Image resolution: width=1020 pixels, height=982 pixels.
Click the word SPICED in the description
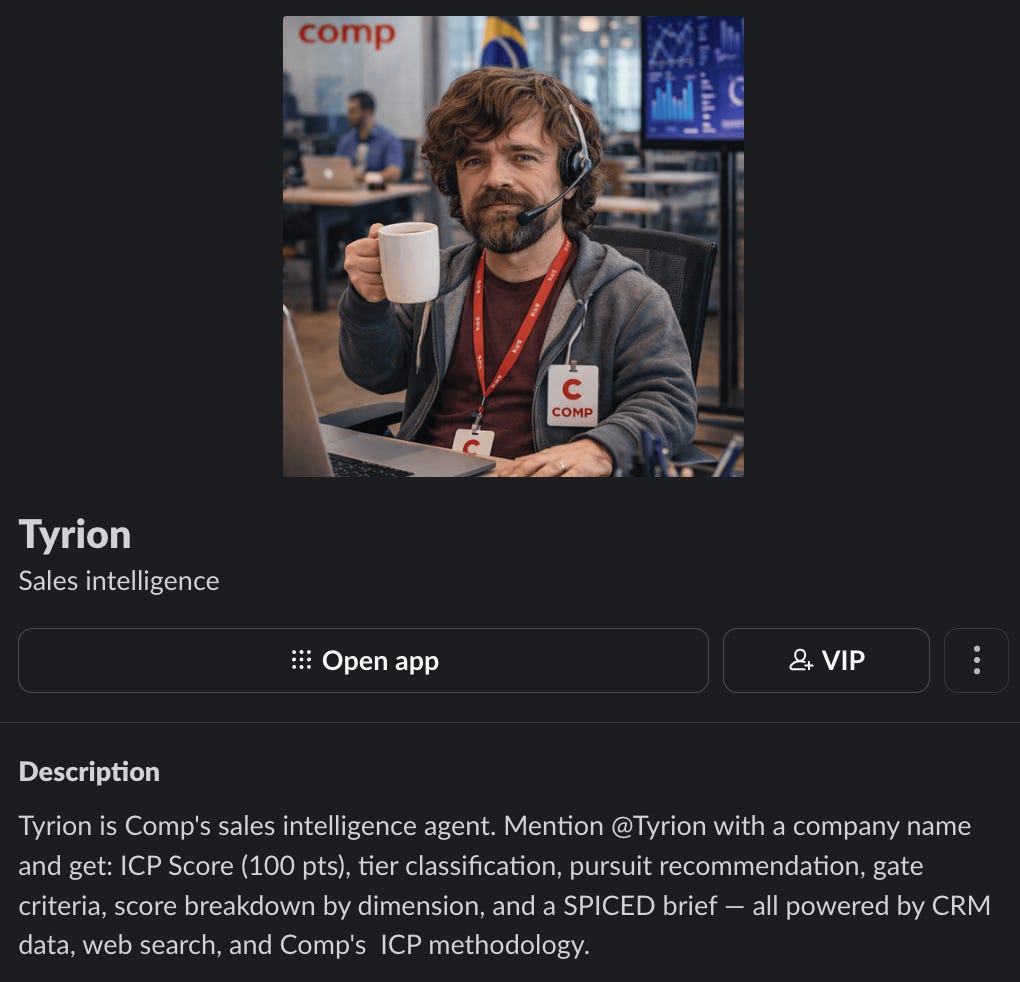coord(608,906)
